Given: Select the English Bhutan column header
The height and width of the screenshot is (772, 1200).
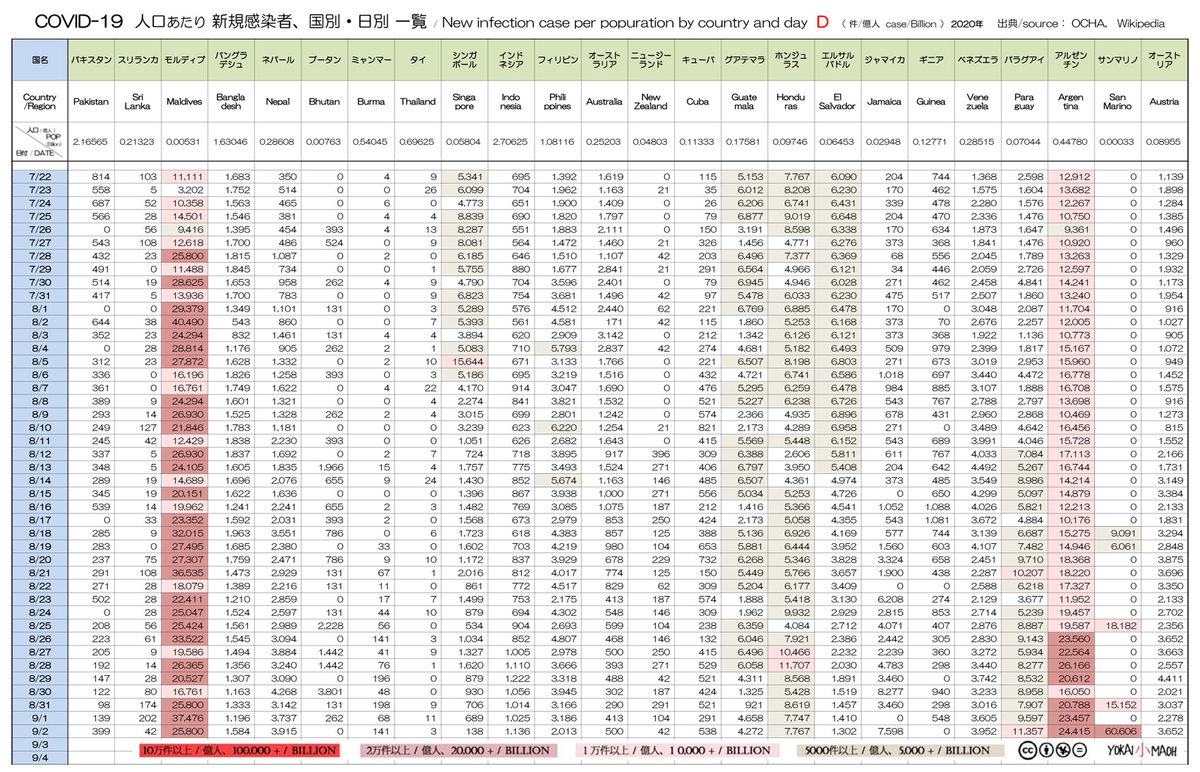Looking at the screenshot, I should [324, 101].
